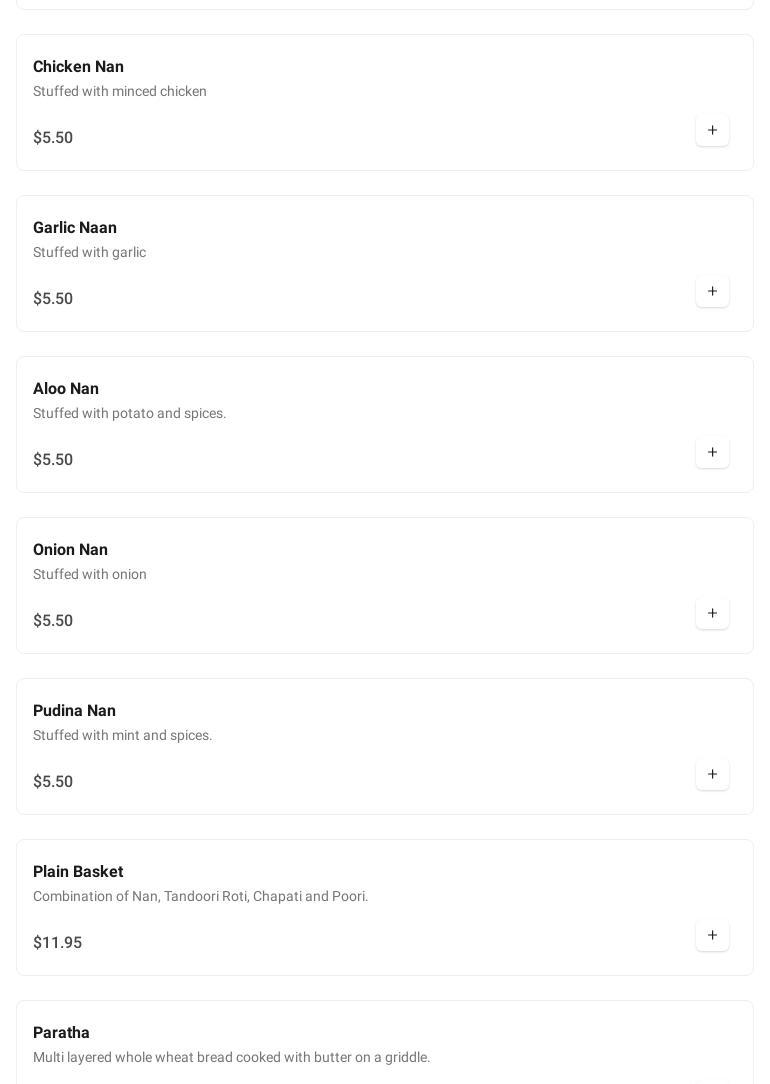Click 'Stuffed with potato and spices' description
Screen dimensions: 770x1084
pos(130,414)
